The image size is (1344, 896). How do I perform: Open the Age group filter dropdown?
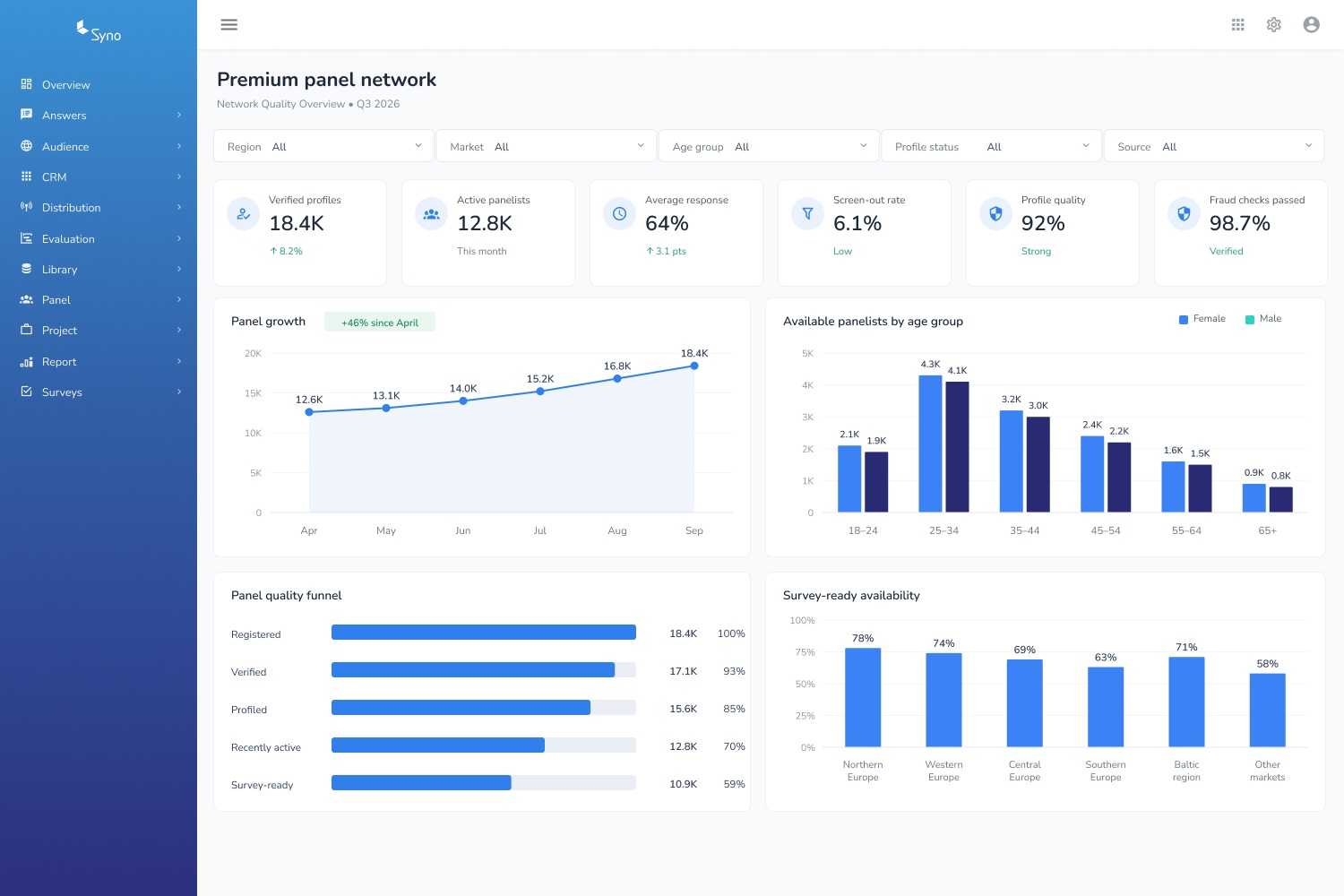pos(770,146)
